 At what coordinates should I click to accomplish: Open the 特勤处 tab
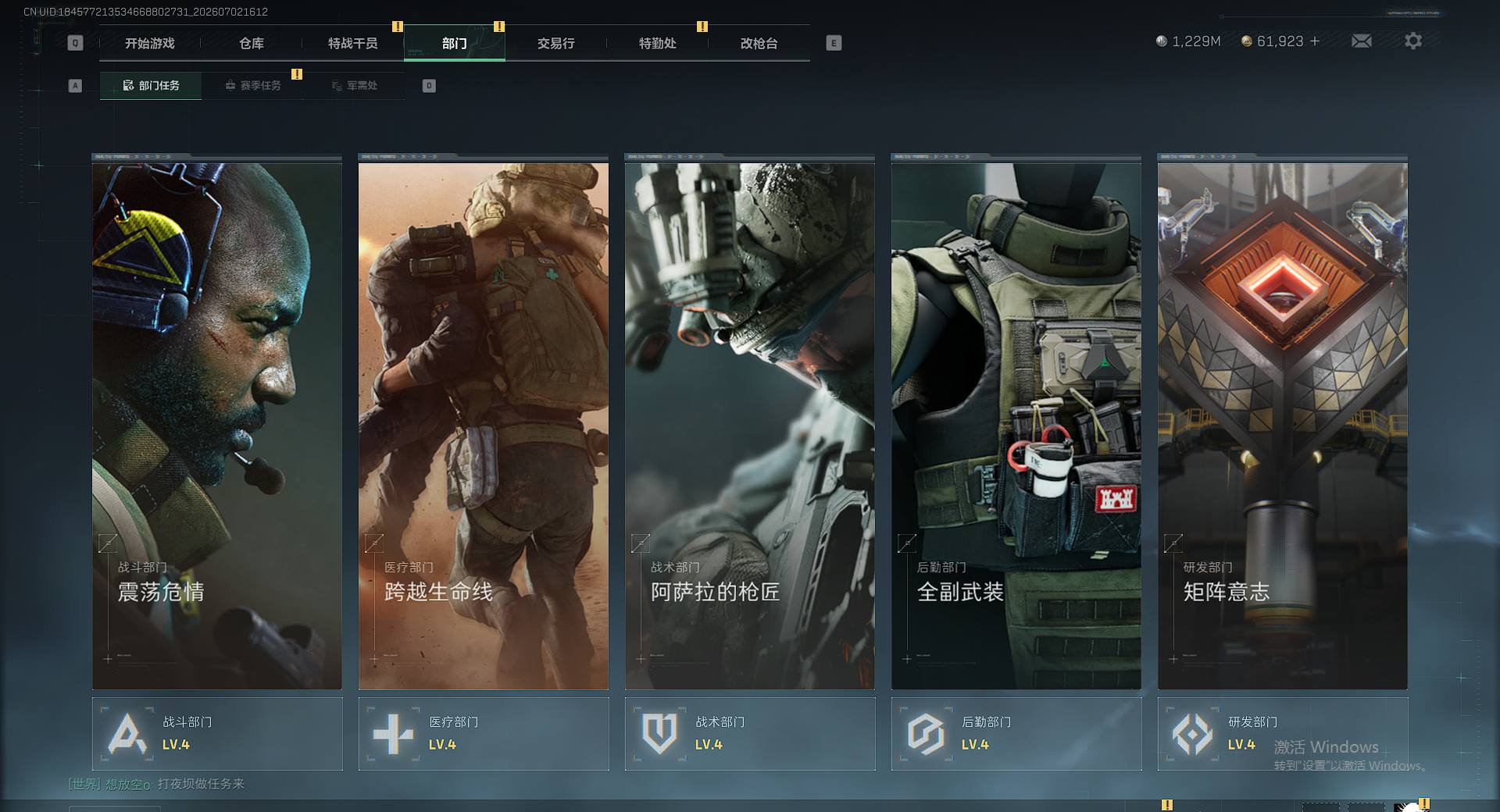coord(658,44)
